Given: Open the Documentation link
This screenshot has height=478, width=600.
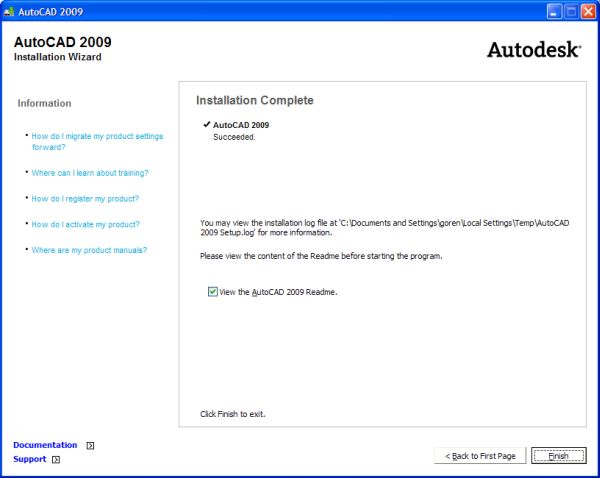Looking at the screenshot, I should point(45,445).
